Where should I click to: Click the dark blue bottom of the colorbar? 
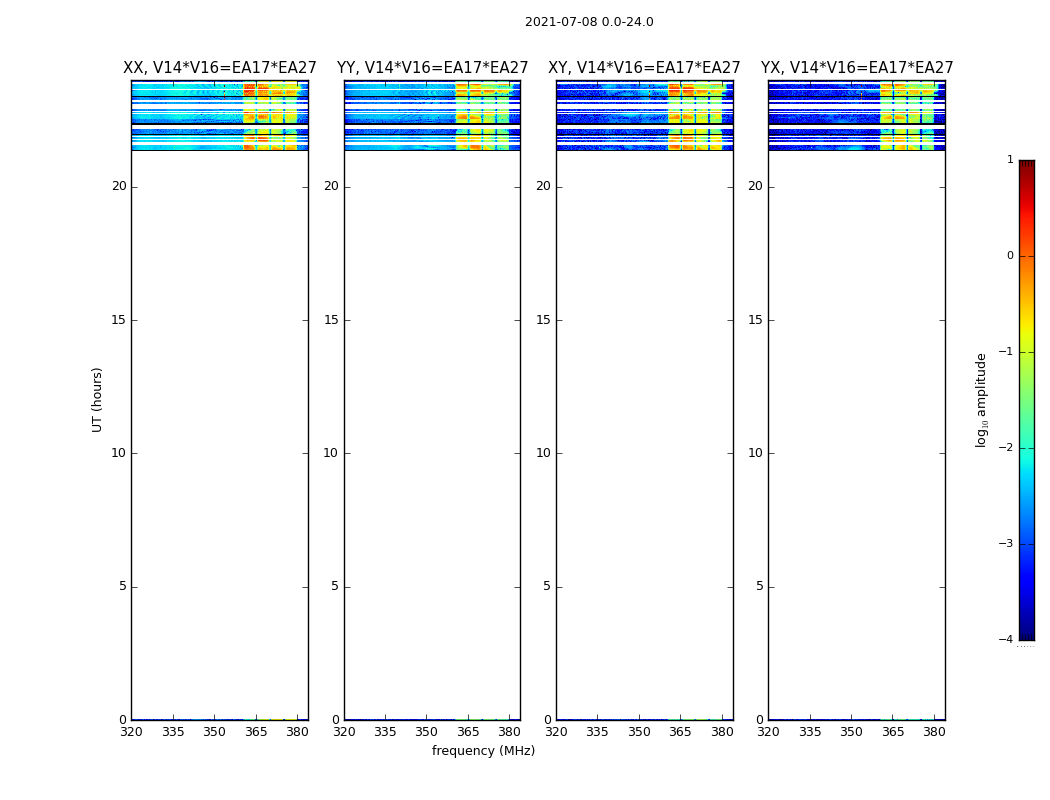tap(1027, 626)
